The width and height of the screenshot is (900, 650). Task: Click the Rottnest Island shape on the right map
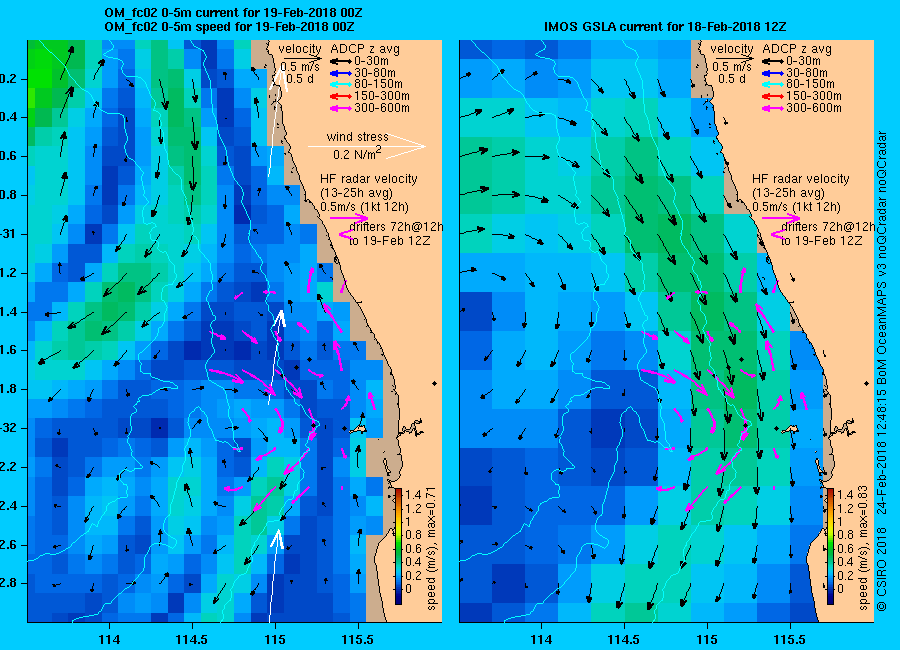[790, 429]
